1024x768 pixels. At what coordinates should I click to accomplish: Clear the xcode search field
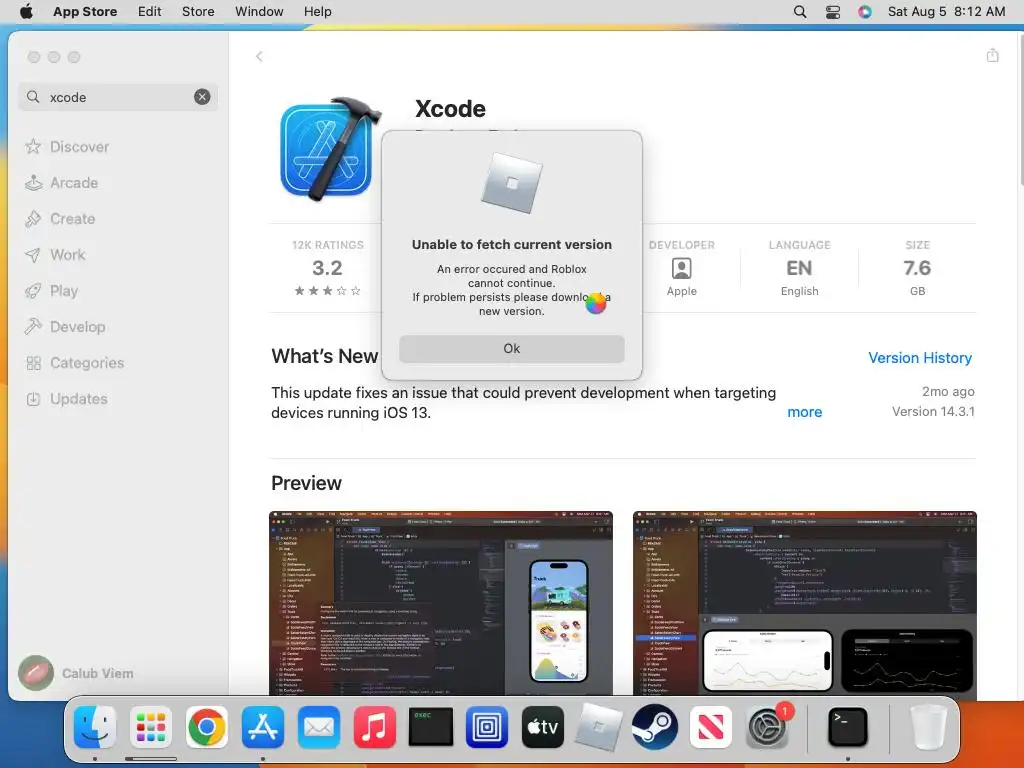[202, 97]
